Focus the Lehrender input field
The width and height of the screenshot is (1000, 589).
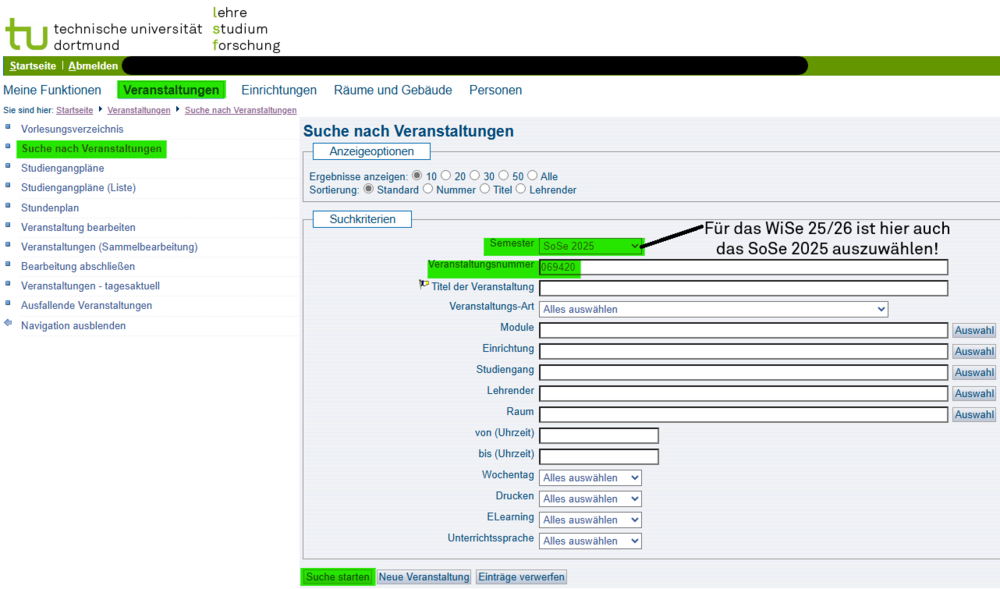(744, 393)
